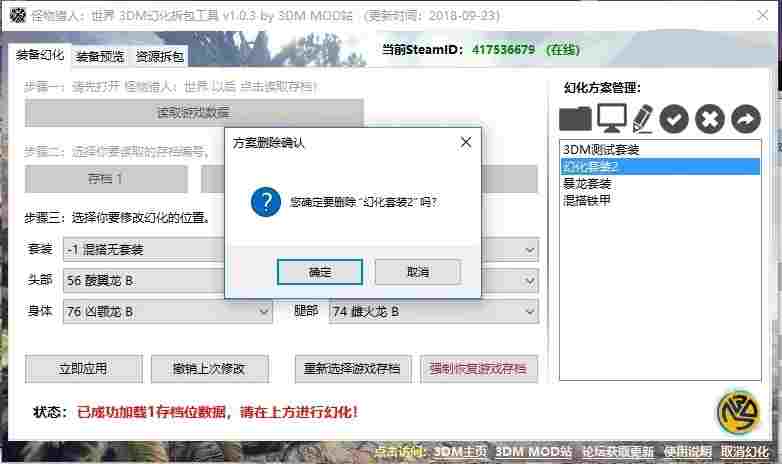Screen dimensions: 782x464
Task: Click 撤销上次修改 button
Action: (x=209, y=369)
